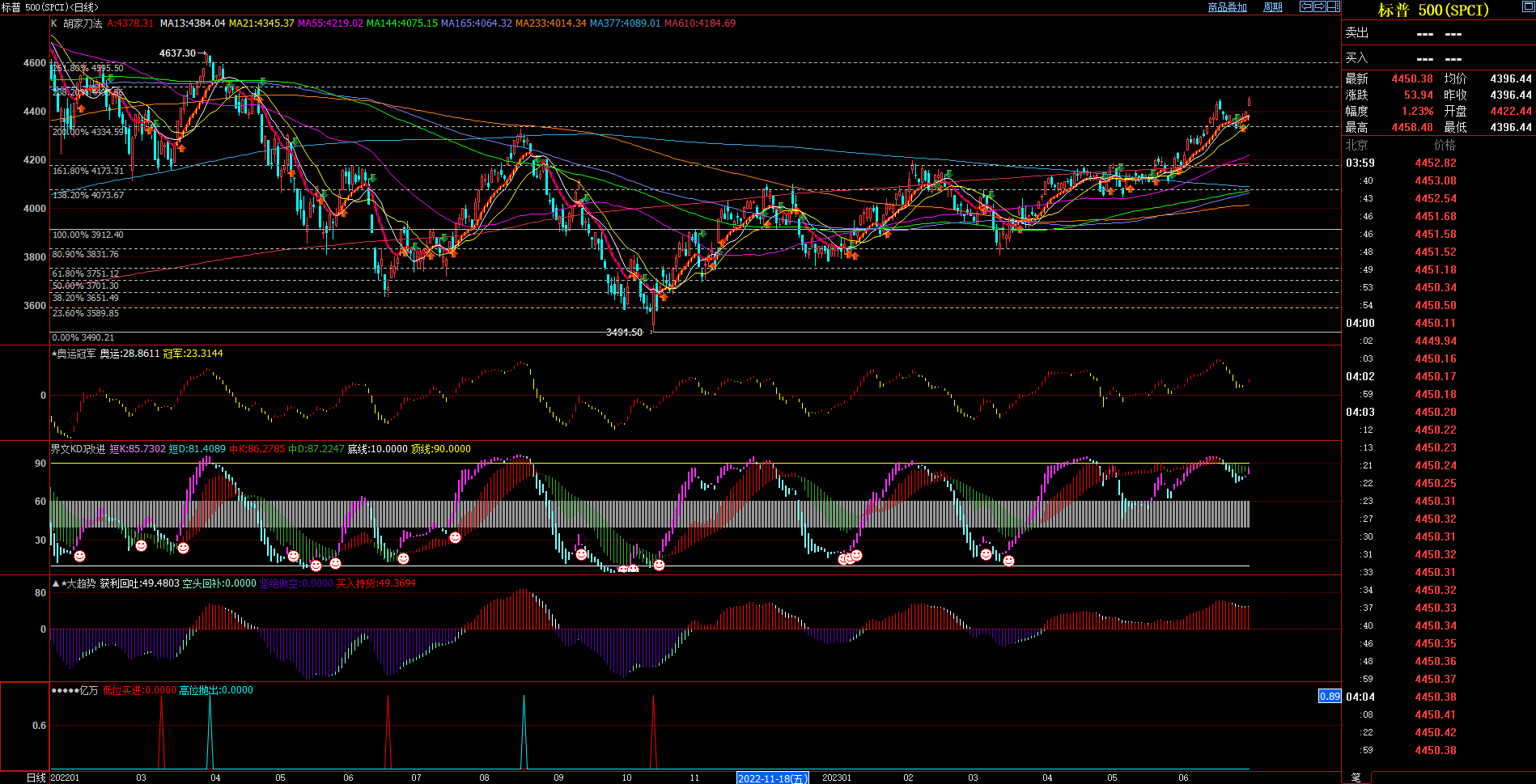This screenshot has width=1536, height=784.
Task: Click the 3491.50 low price label
Action: pos(624,333)
